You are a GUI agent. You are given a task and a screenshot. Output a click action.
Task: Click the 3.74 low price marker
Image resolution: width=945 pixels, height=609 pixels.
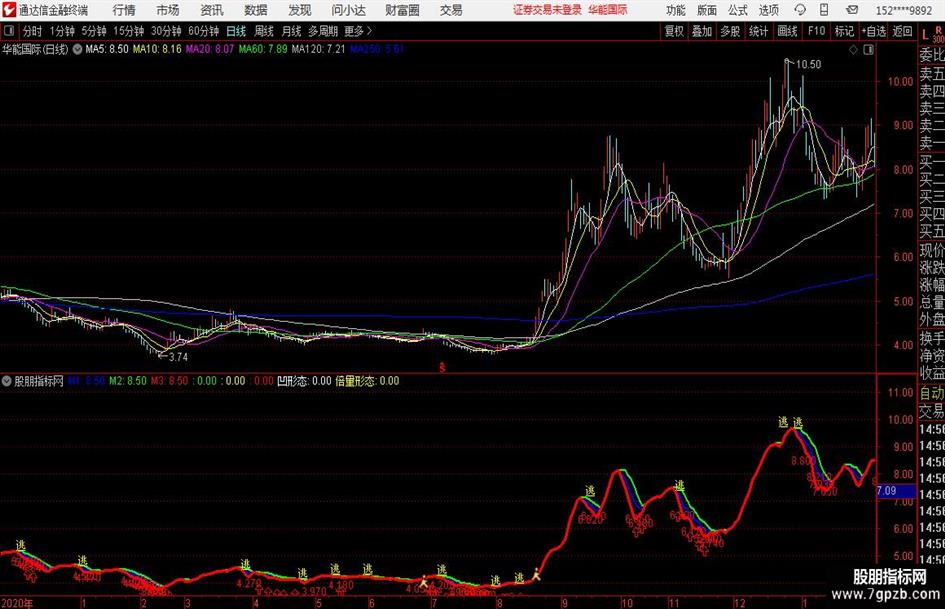tap(178, 357)
